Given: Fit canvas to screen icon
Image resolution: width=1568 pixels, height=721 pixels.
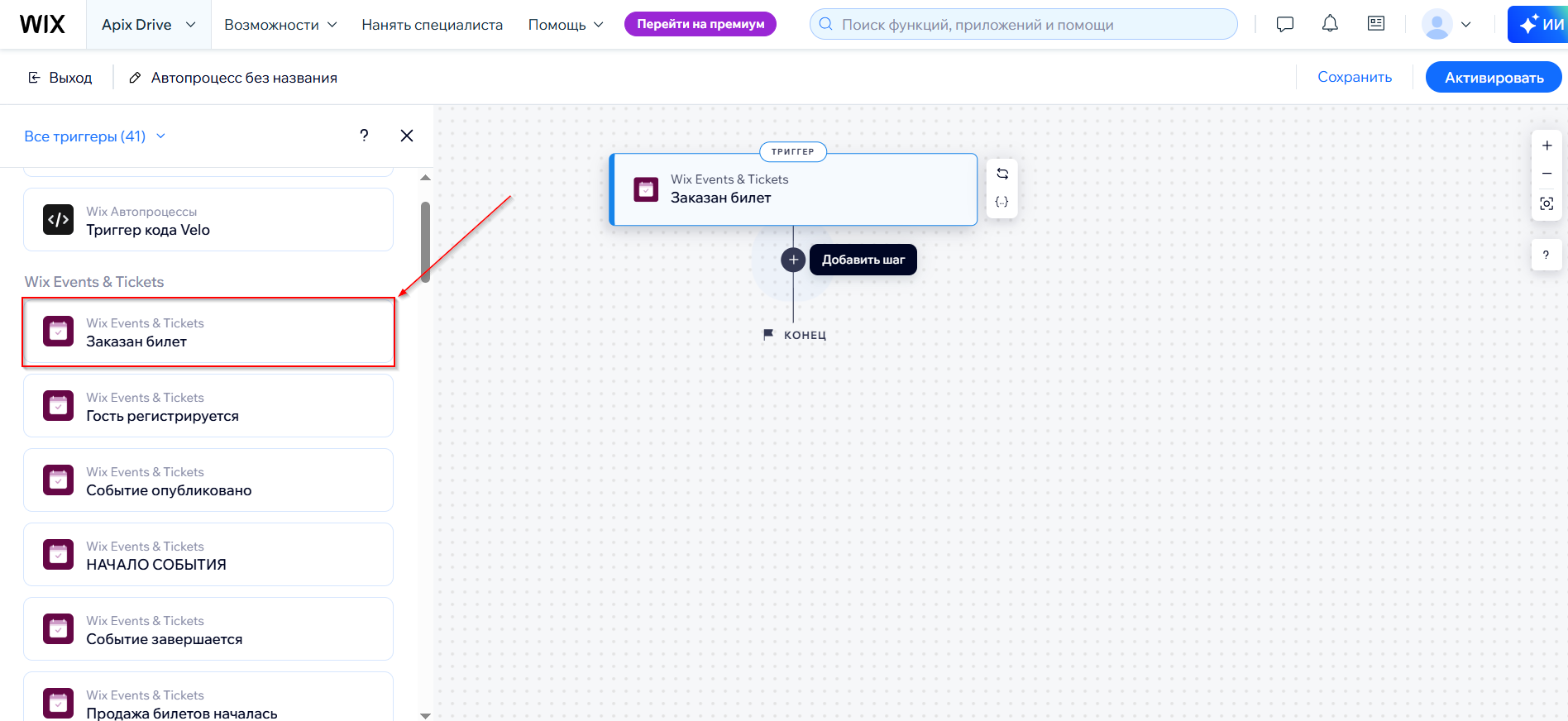Looking at the screenshot, I should 1546,203.
